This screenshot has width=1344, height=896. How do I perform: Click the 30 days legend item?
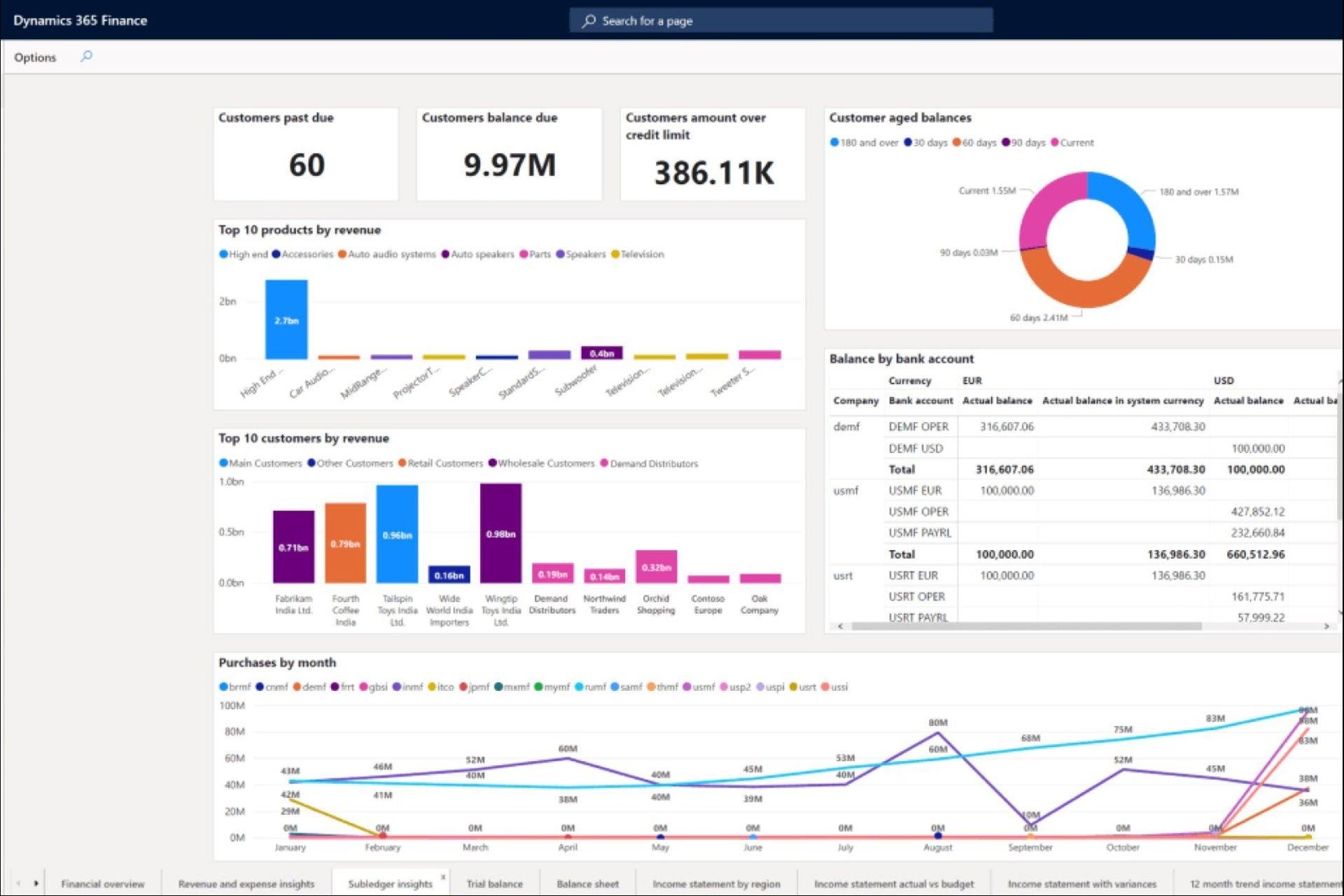coord(925,142)
